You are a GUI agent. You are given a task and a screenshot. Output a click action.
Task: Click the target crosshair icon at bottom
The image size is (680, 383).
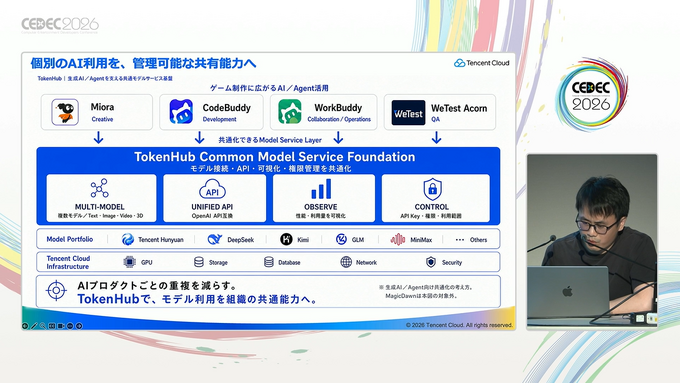click(x=56, y=291)
